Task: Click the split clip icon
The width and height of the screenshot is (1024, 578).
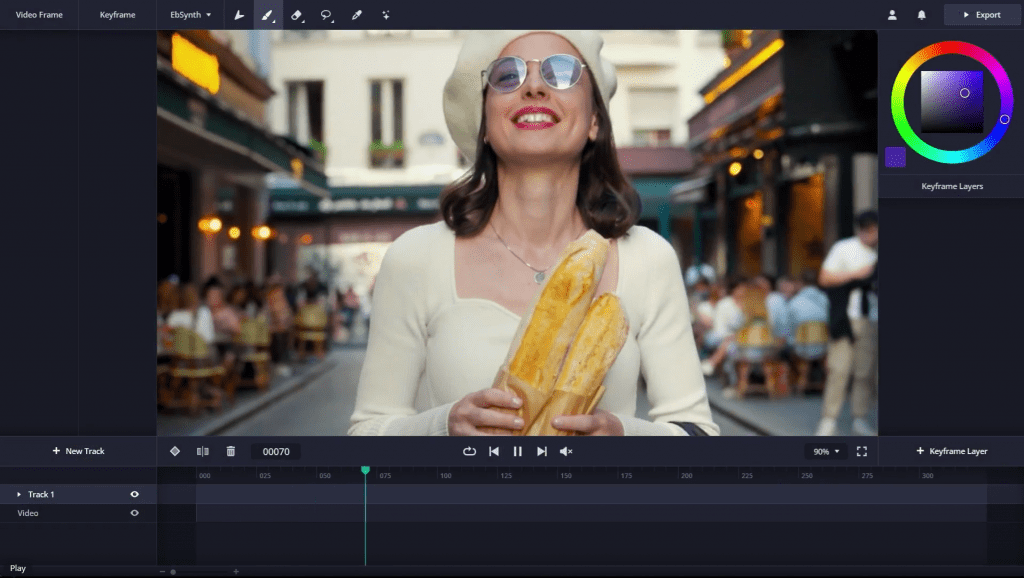Action: (x=202, y=451)
